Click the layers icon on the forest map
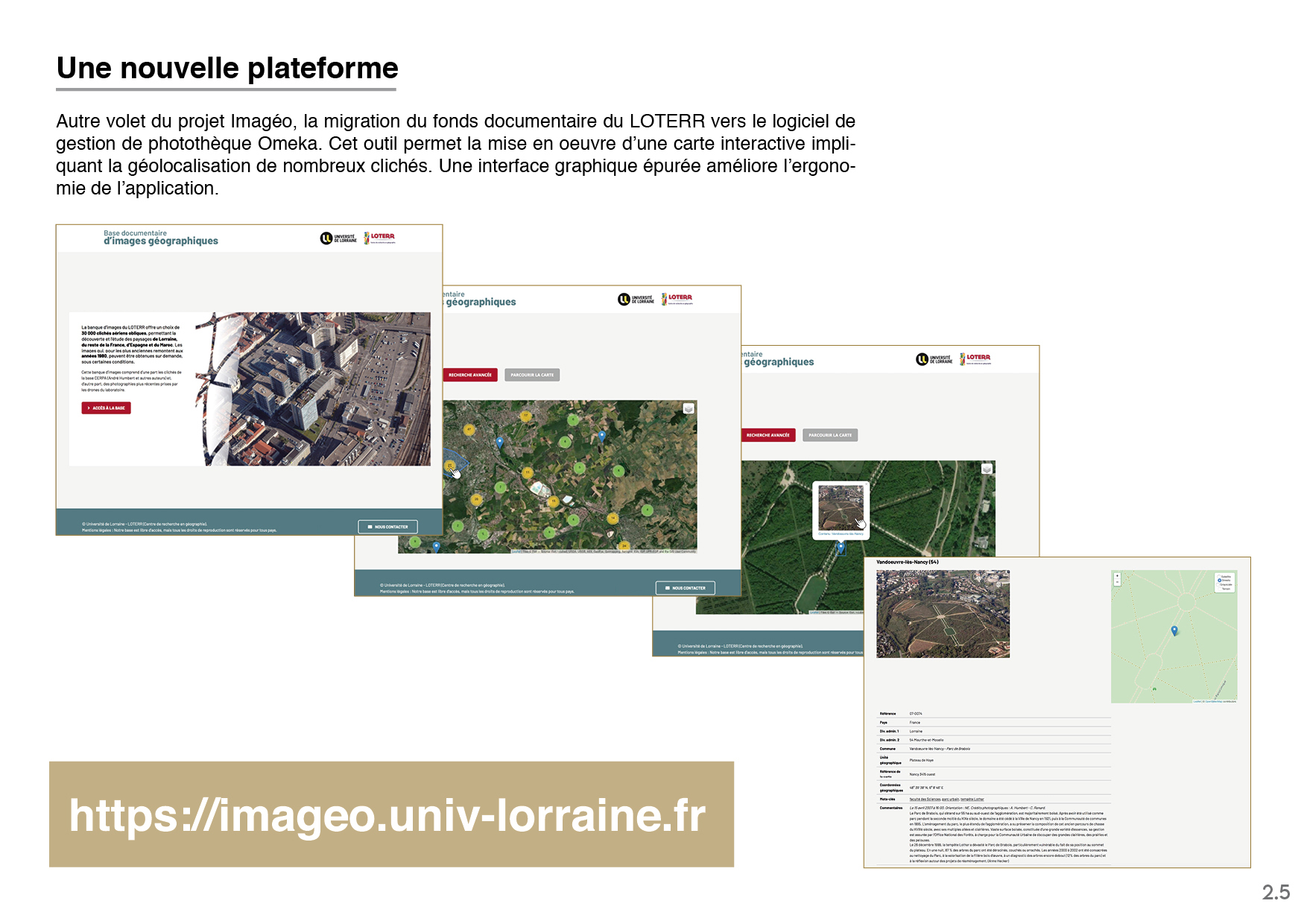 pos(987,469)
